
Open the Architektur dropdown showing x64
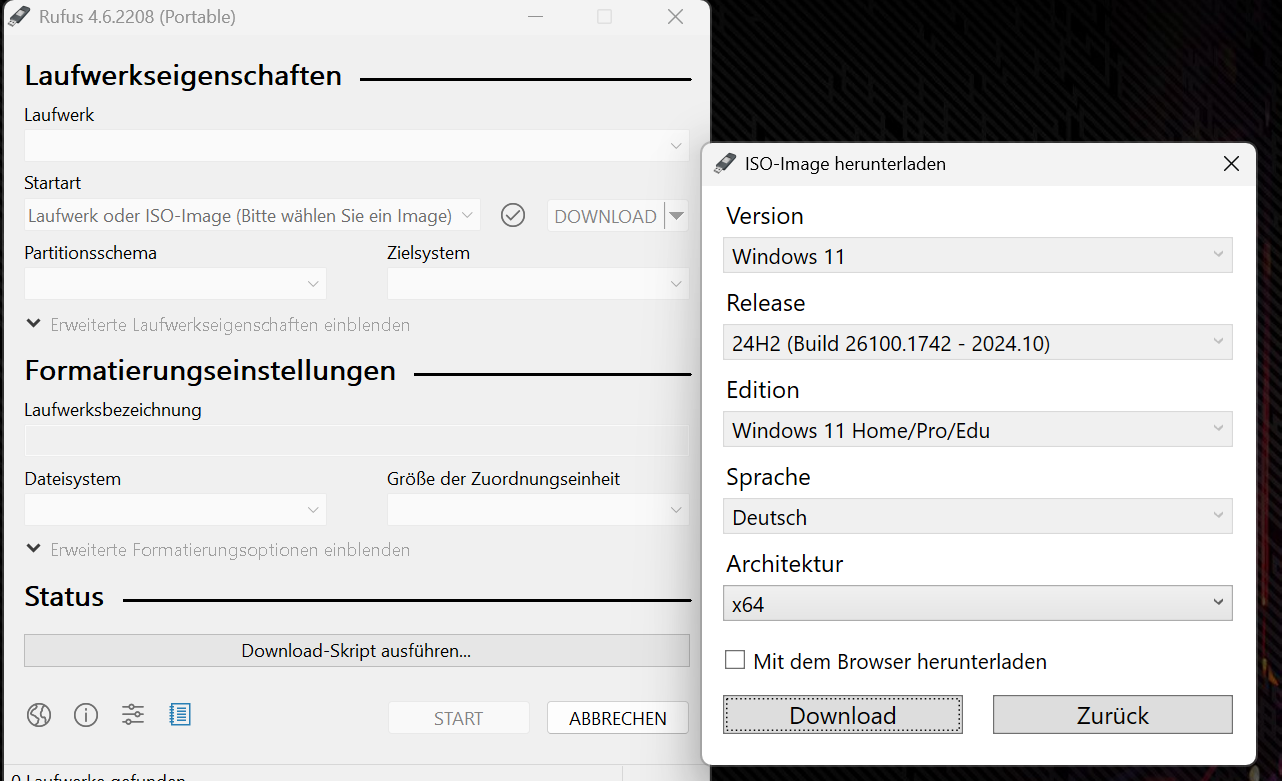pos(978,603)
